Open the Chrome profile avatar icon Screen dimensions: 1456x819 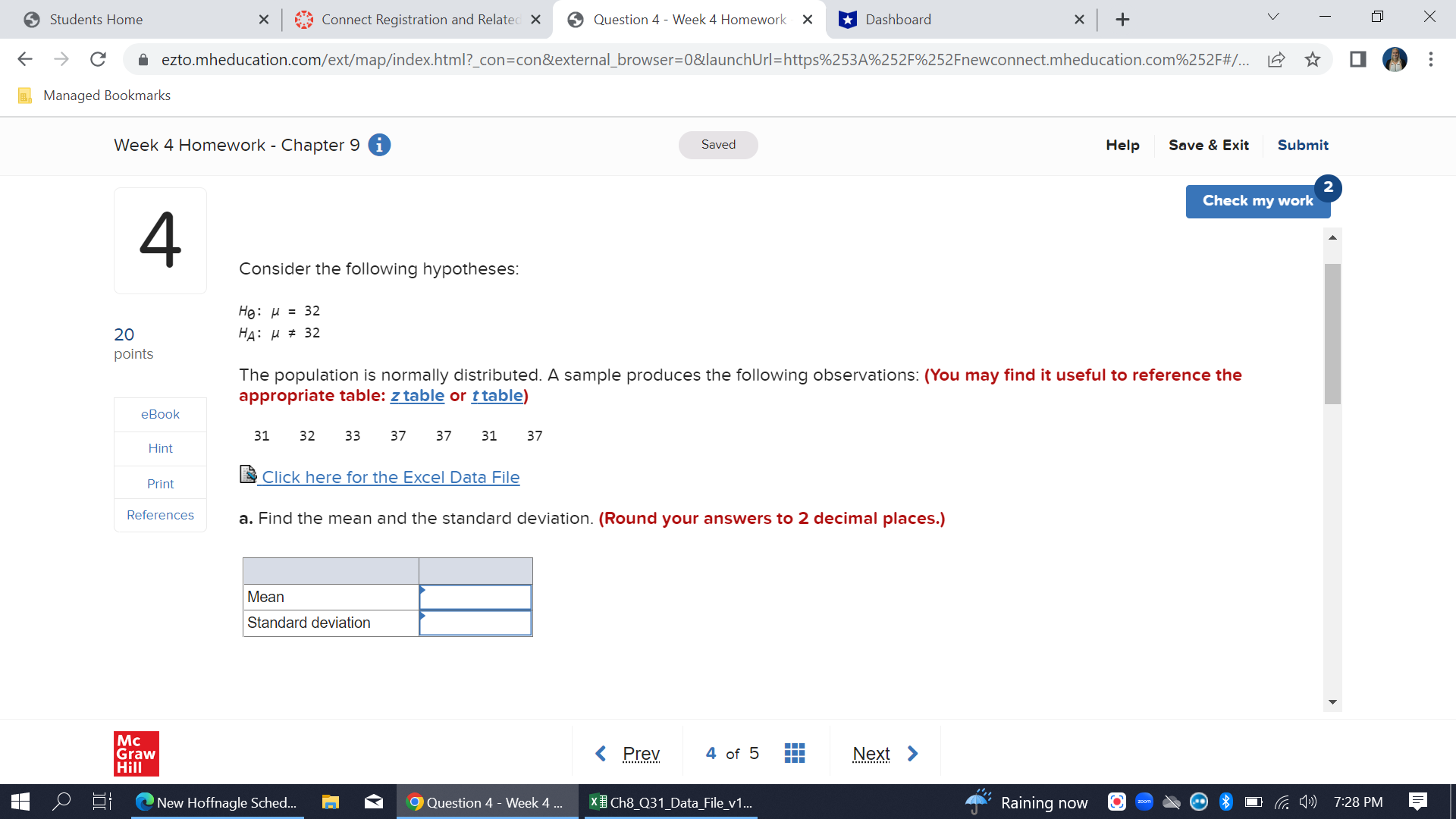click(1395, 59)
